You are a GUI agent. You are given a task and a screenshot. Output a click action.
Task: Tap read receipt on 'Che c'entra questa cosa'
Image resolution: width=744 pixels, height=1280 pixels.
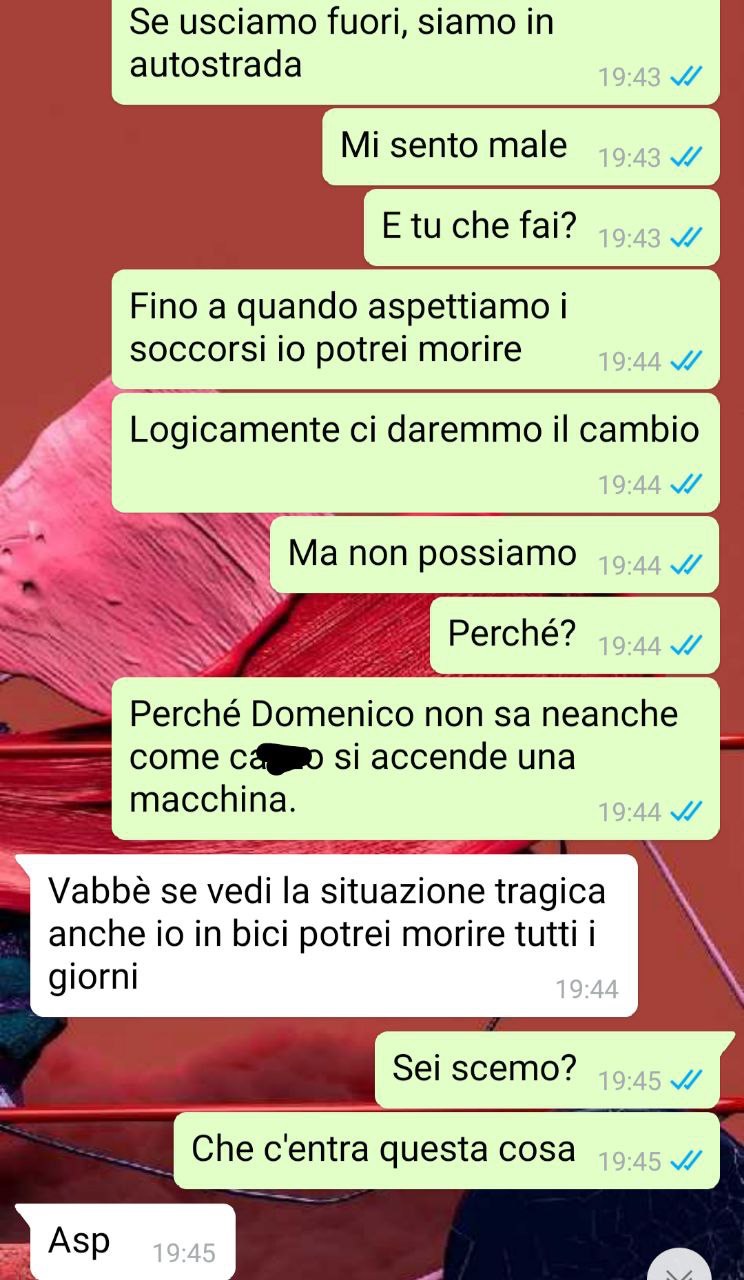686,1161
